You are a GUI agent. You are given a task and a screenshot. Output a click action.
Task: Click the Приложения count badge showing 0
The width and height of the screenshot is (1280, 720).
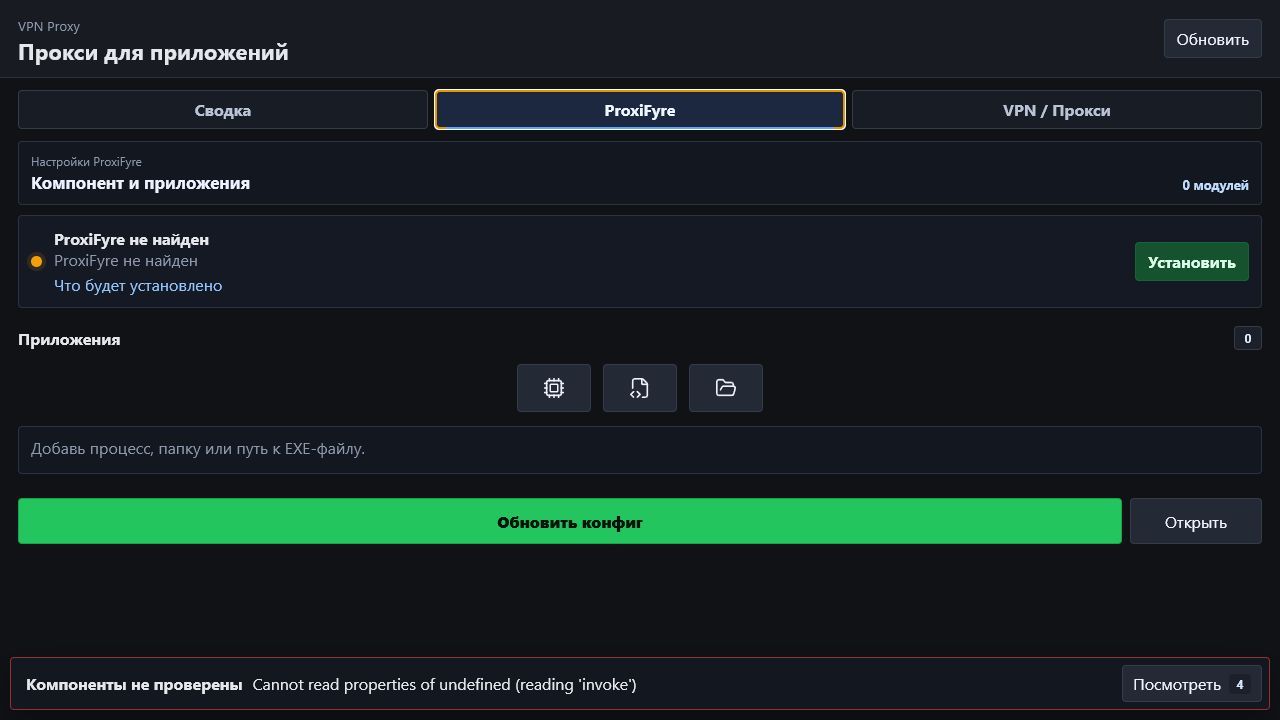point(1247,339)
